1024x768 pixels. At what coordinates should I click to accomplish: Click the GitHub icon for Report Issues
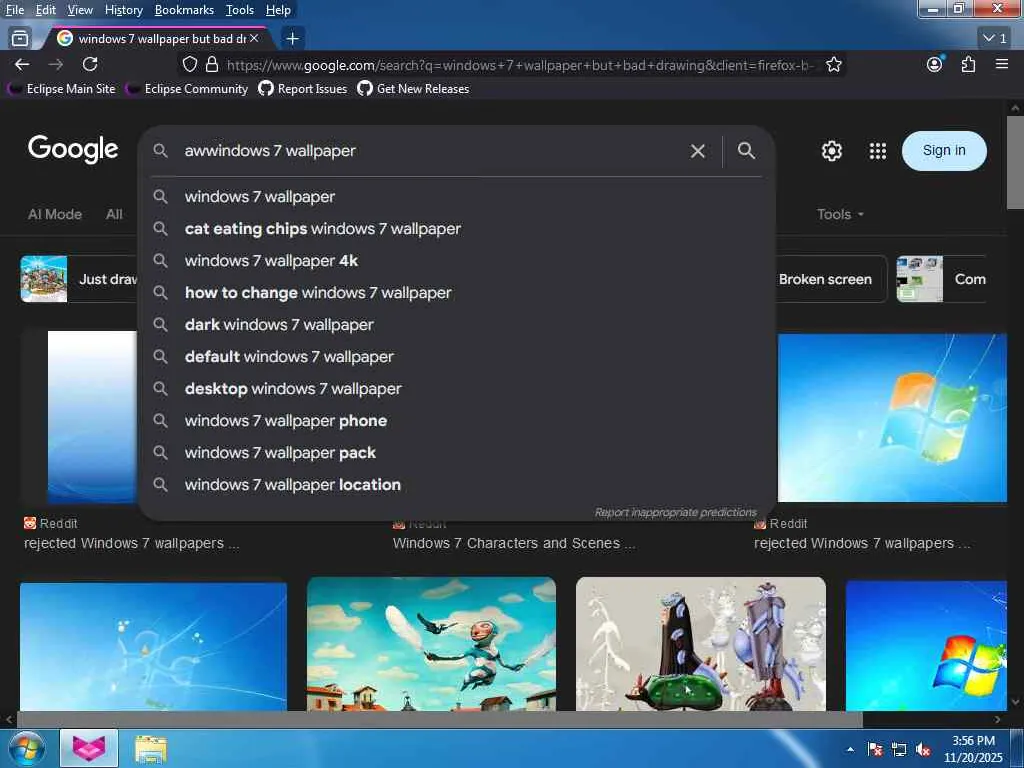coord(266,88)
